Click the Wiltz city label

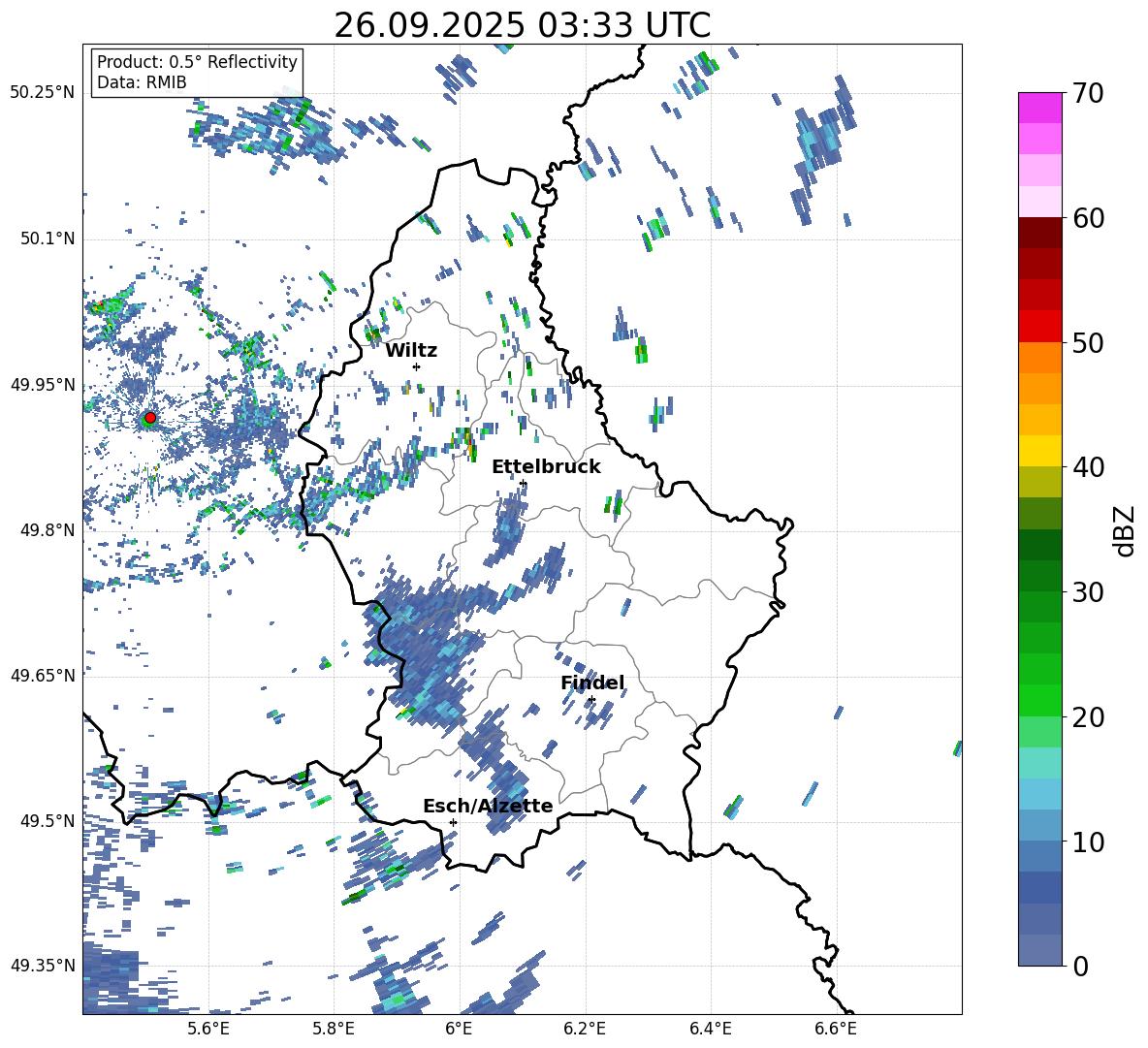click(411, 351)
